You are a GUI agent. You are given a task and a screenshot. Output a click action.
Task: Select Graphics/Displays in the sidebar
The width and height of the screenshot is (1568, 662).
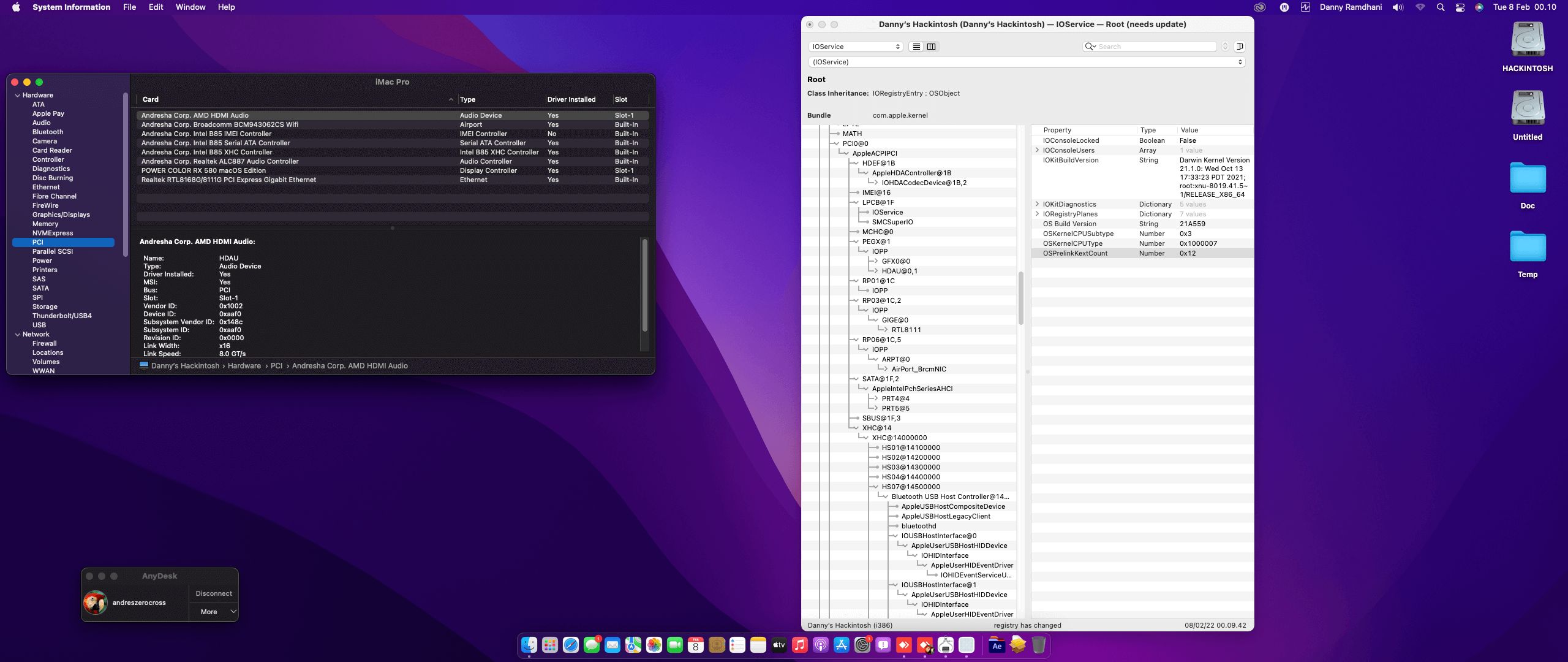point(61,215)
